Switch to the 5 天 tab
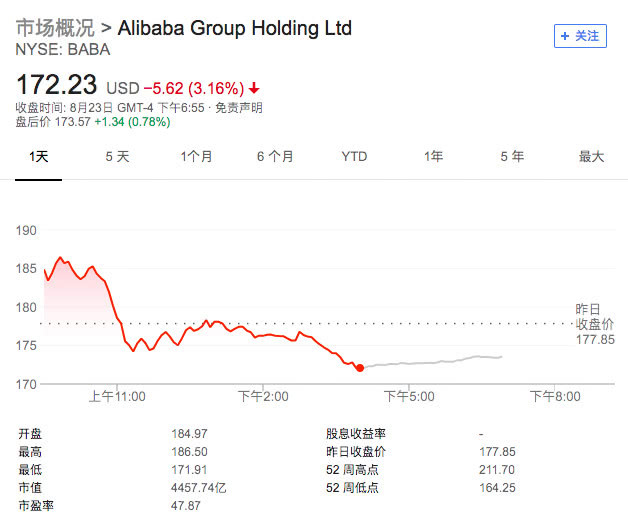The image size is (628, 518). (117, 157)
